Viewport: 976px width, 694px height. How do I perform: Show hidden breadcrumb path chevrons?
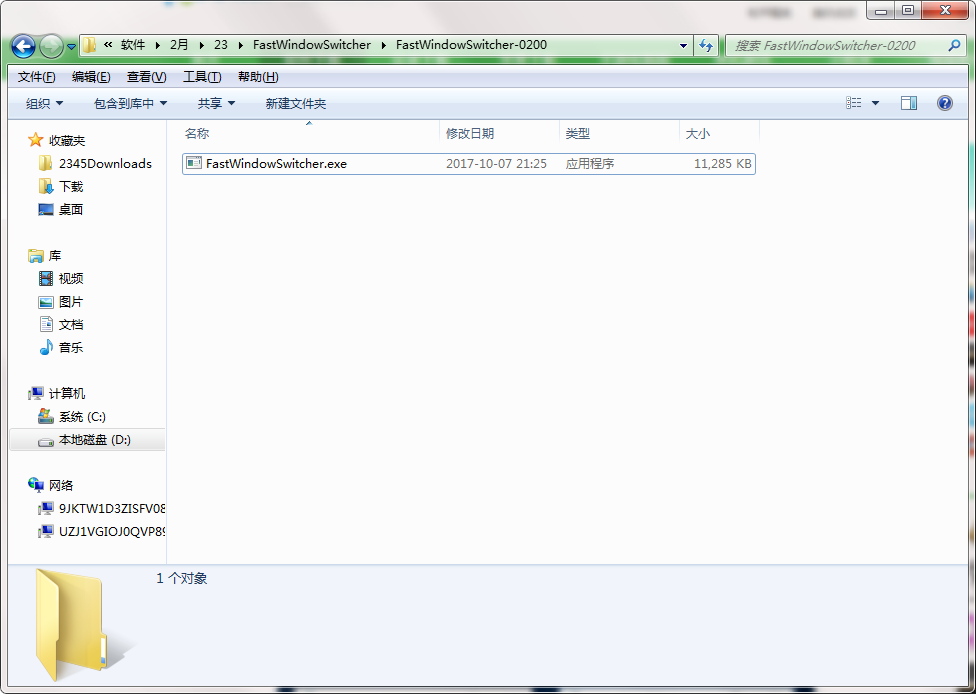[x=108, y=45]
